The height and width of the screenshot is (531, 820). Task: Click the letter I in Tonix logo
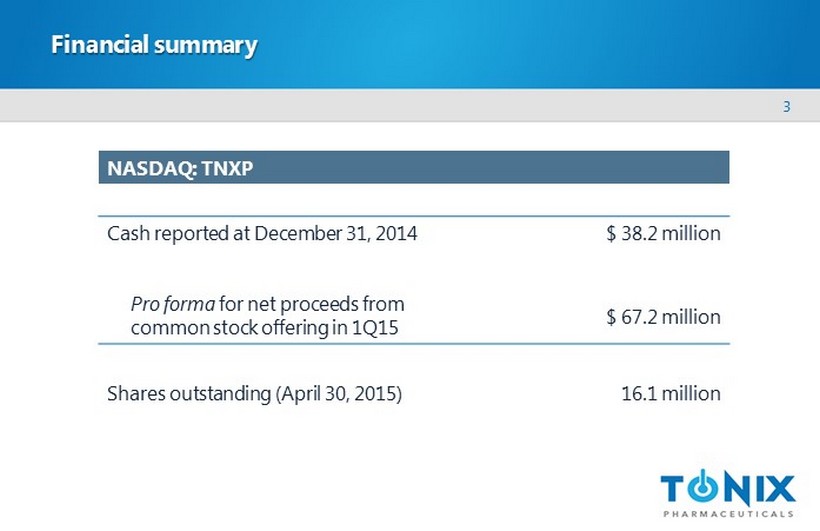pos(758,489)
